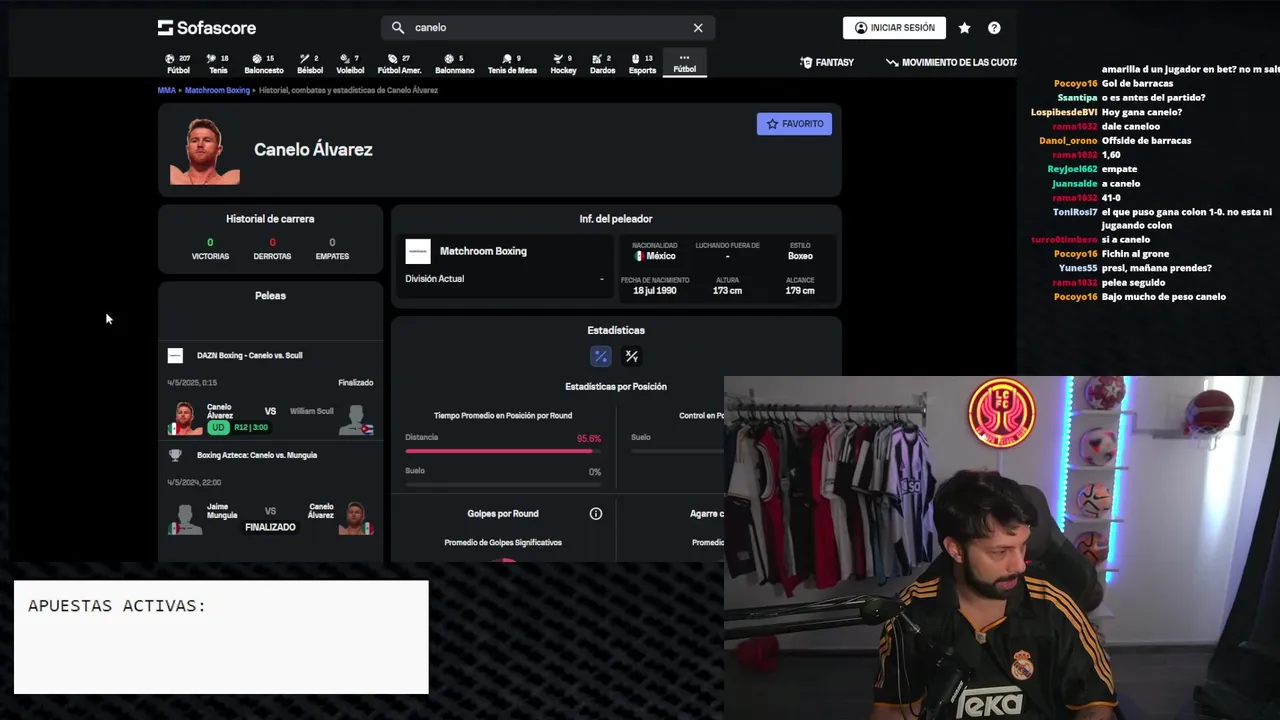Screen dimensions: 1280x720
Task: Click UD result badge
Action: tap(218, 428)
